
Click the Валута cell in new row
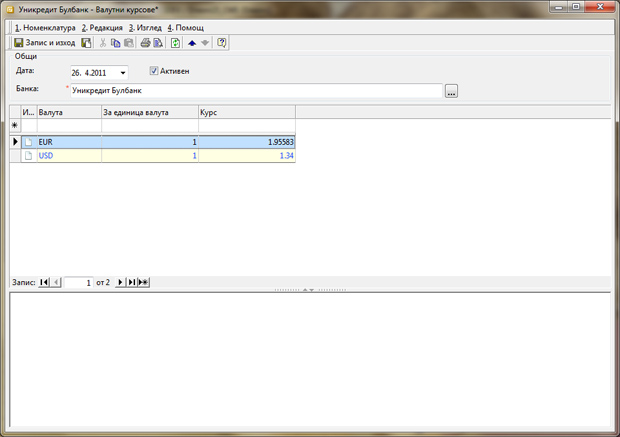pos(69,126)
